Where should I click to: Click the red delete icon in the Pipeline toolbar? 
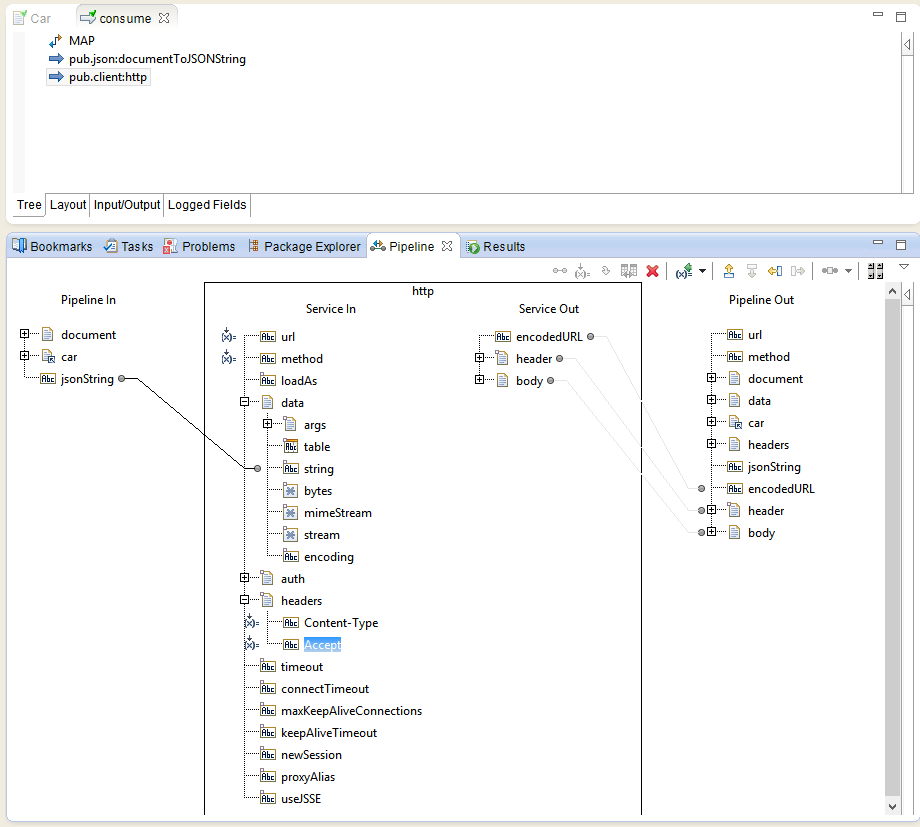point(652,271)
